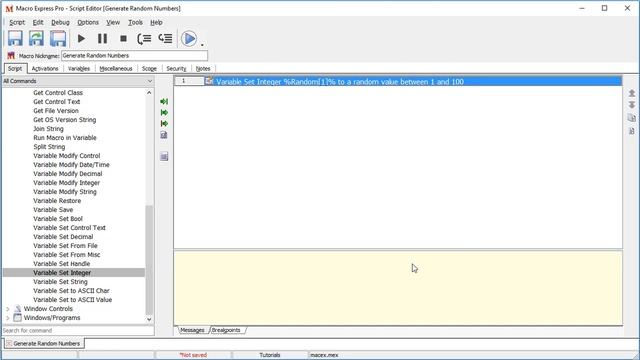Viewport: 640px width, 360px height.
Task: Select Variable Set String command
Action: pos(60,282)
